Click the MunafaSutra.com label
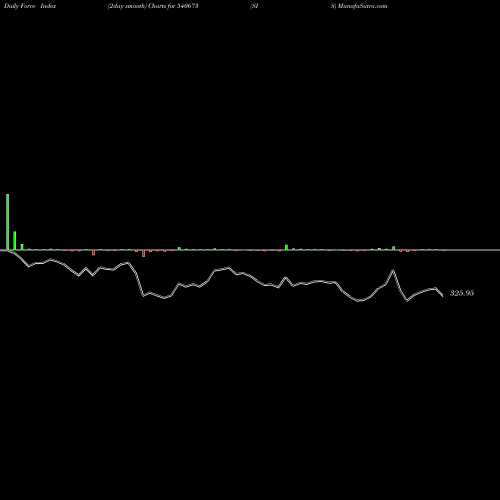The image size is (500, 500). (362, 6)
